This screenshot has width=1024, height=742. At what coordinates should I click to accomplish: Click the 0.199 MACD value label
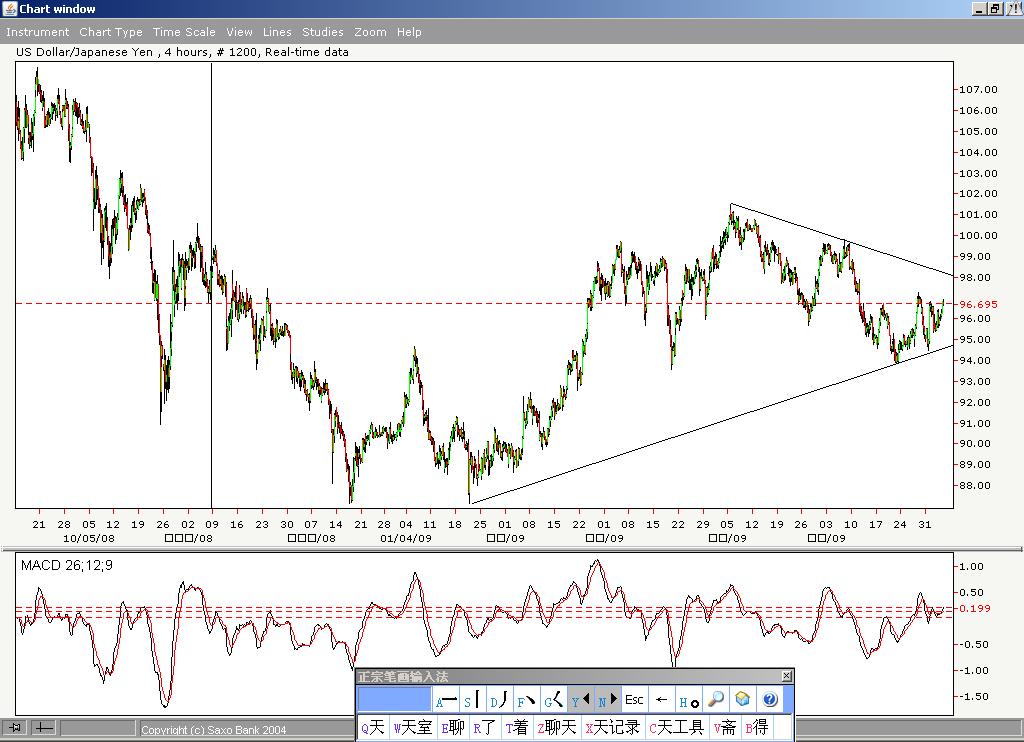pos(974,608)
